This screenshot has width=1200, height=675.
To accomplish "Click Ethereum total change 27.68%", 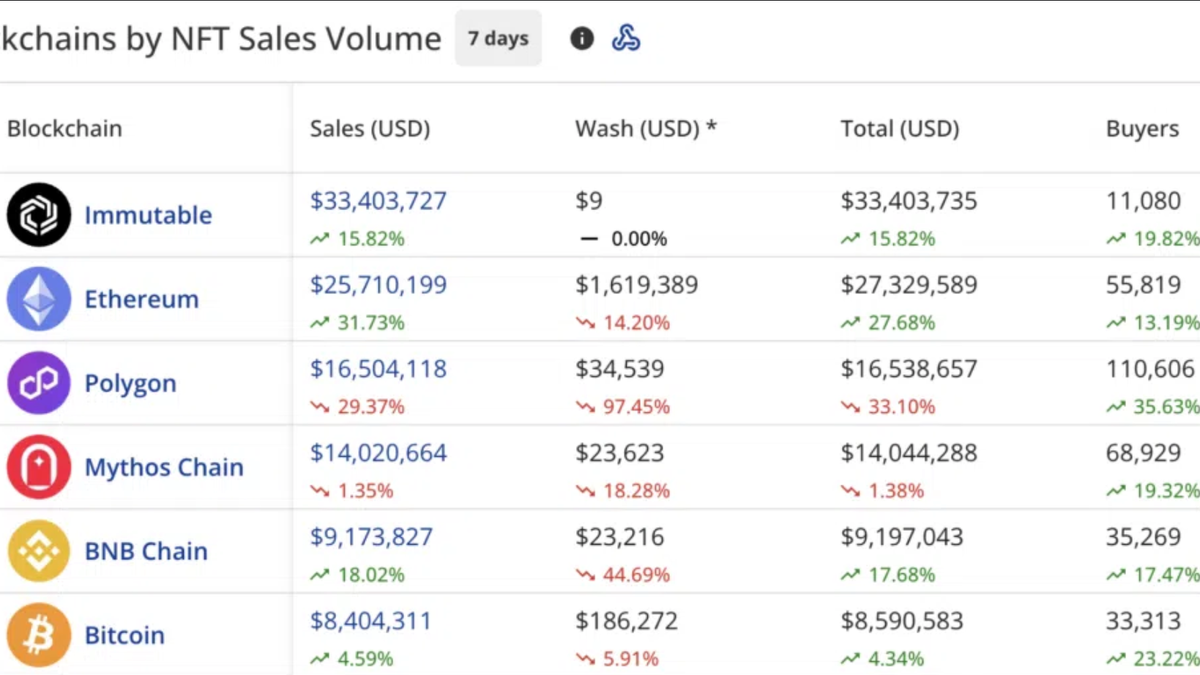I will (889, 323).
